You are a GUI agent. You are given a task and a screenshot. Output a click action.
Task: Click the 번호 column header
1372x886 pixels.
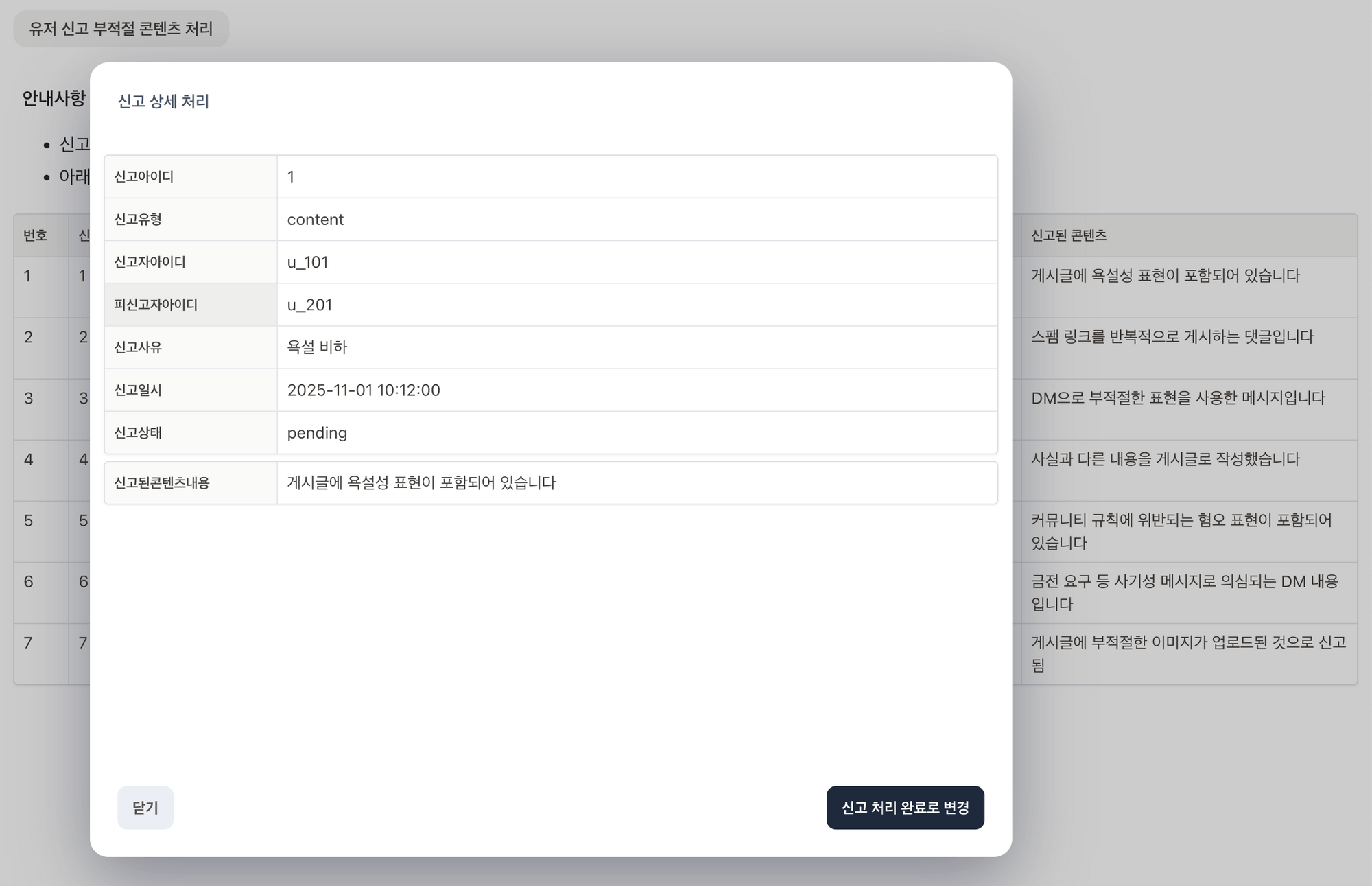tap(35, 235)
